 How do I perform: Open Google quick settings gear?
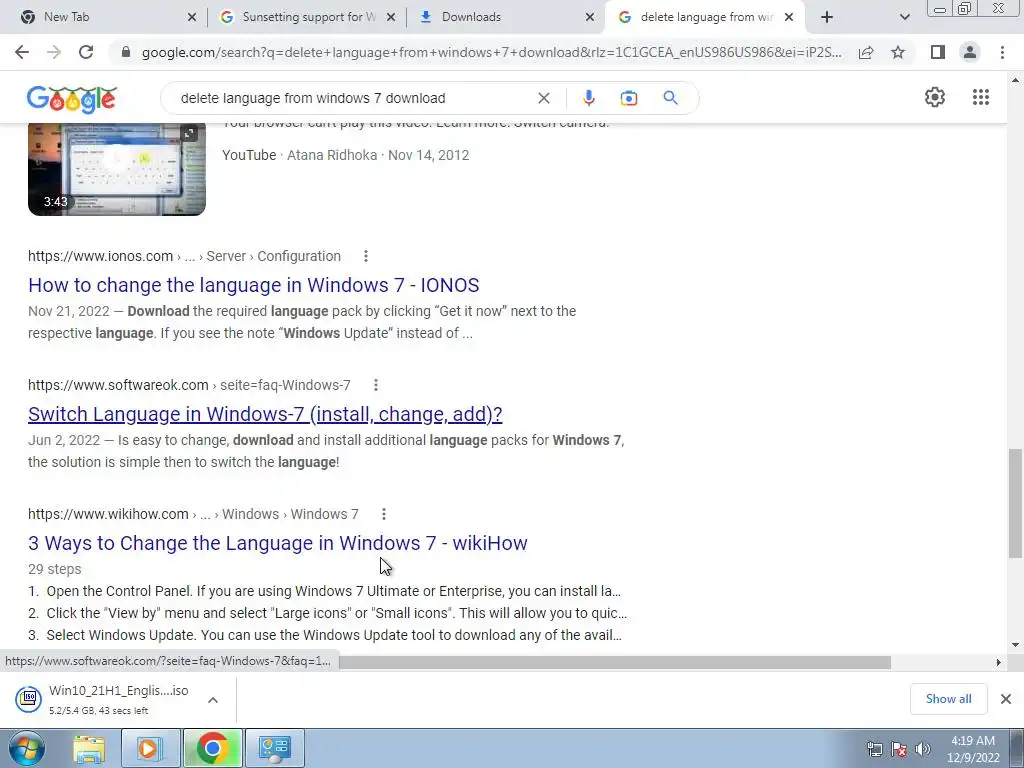(x=935, y=97)
